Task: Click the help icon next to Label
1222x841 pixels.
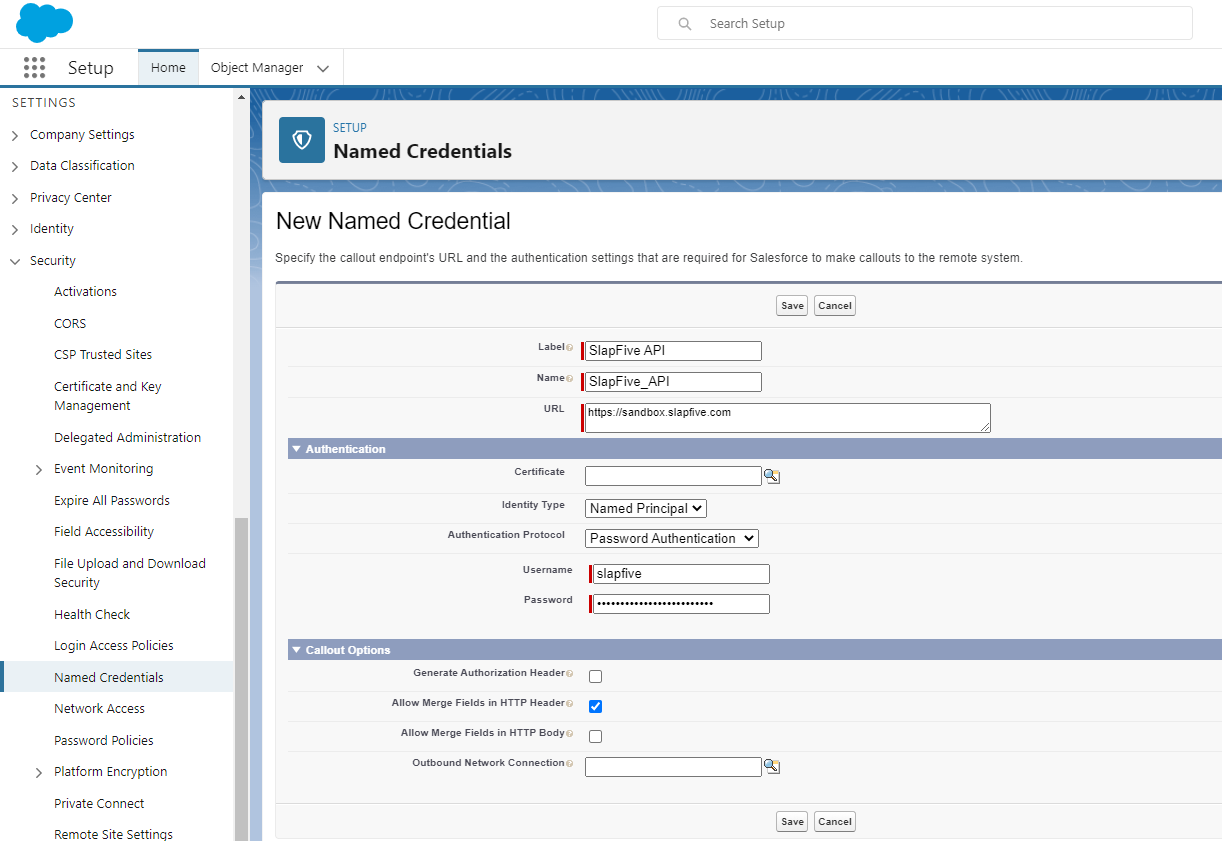Action: tap(570, 348)
